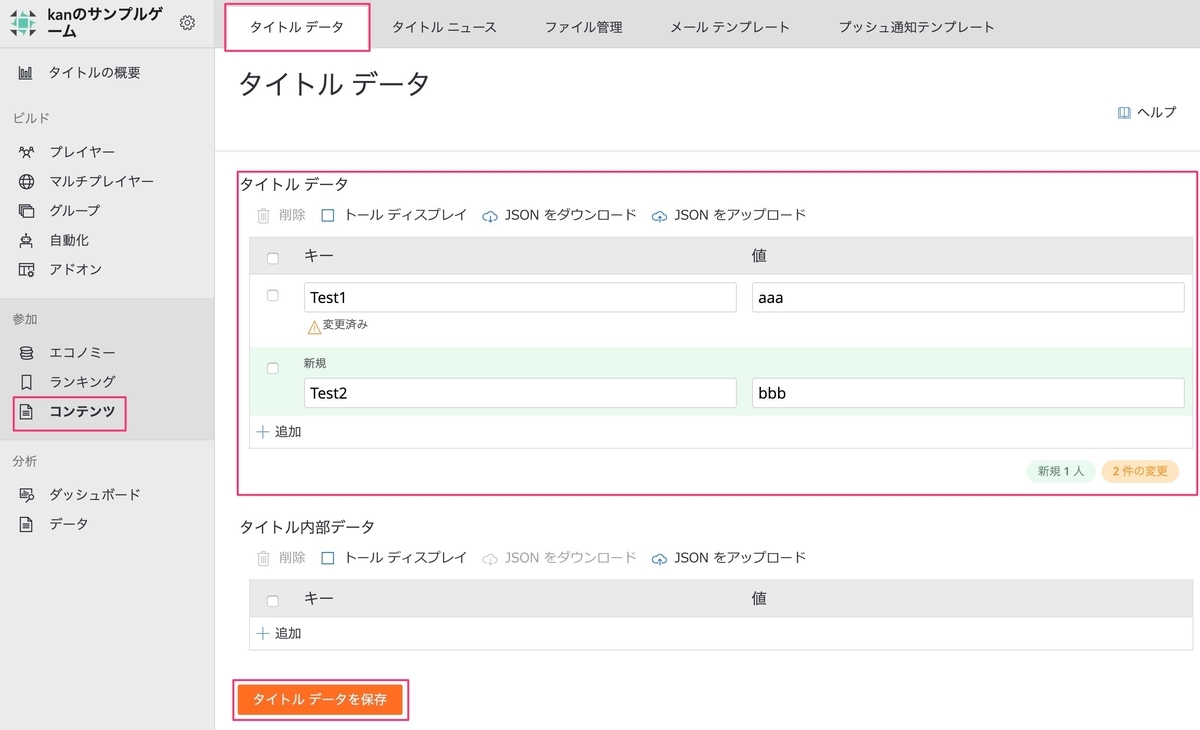1200x730 pixels.
Task: Toggle select-all checkbox in タイトル データ table header
Action: click(273, 258)
